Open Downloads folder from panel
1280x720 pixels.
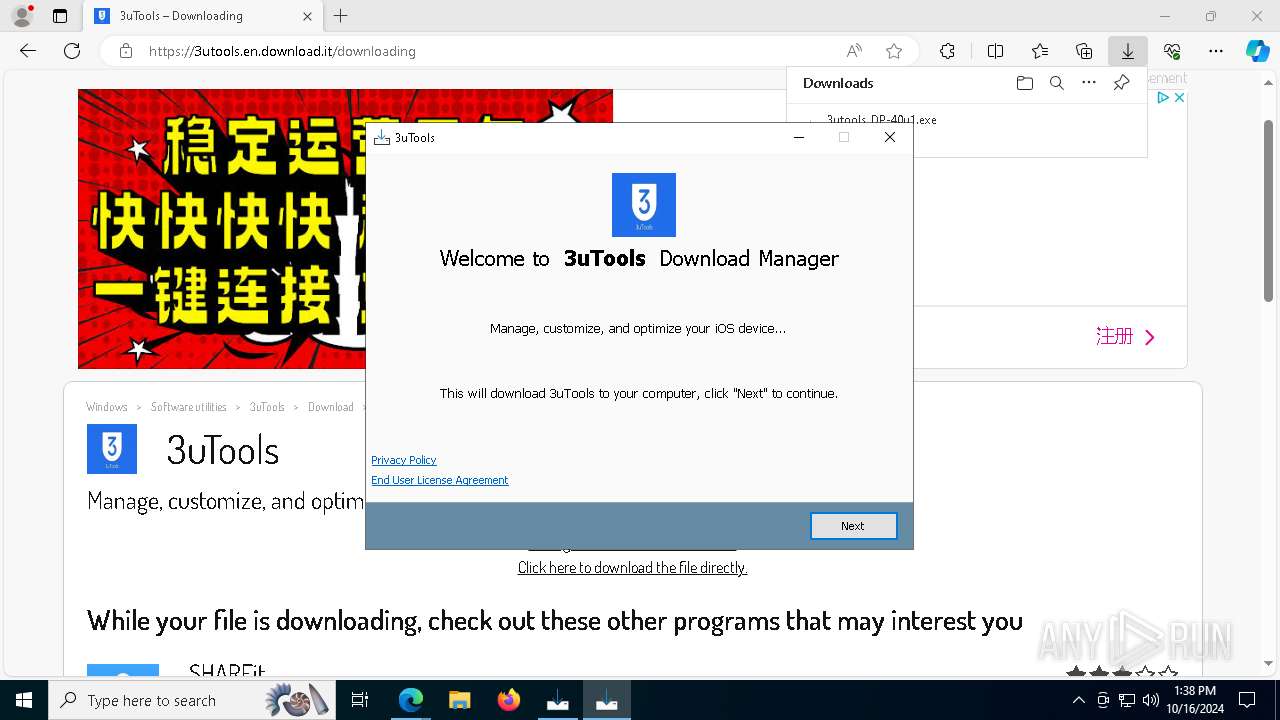pyautogui.click(x=1024, y=83)
